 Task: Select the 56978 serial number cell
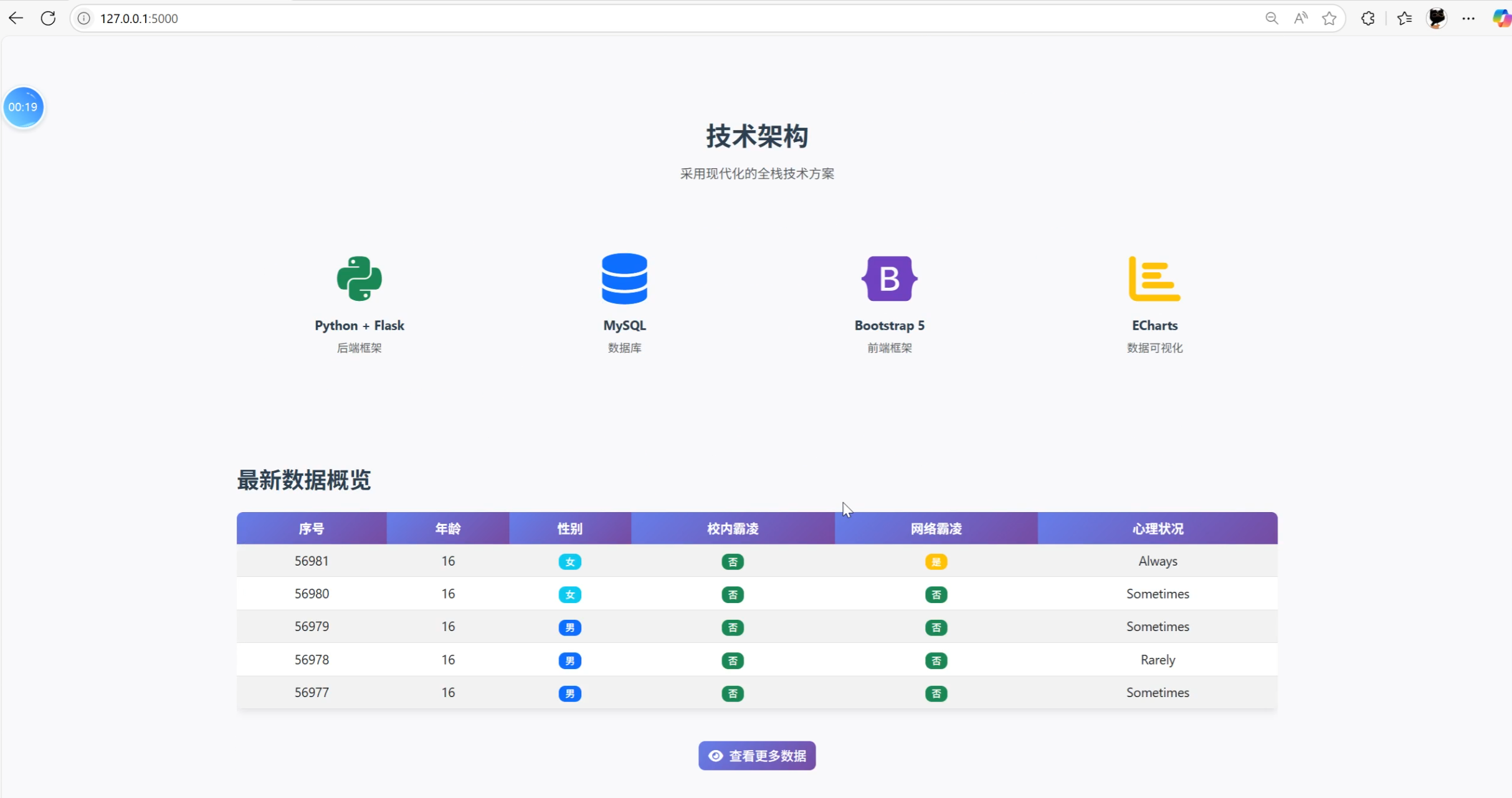[311, 659]
